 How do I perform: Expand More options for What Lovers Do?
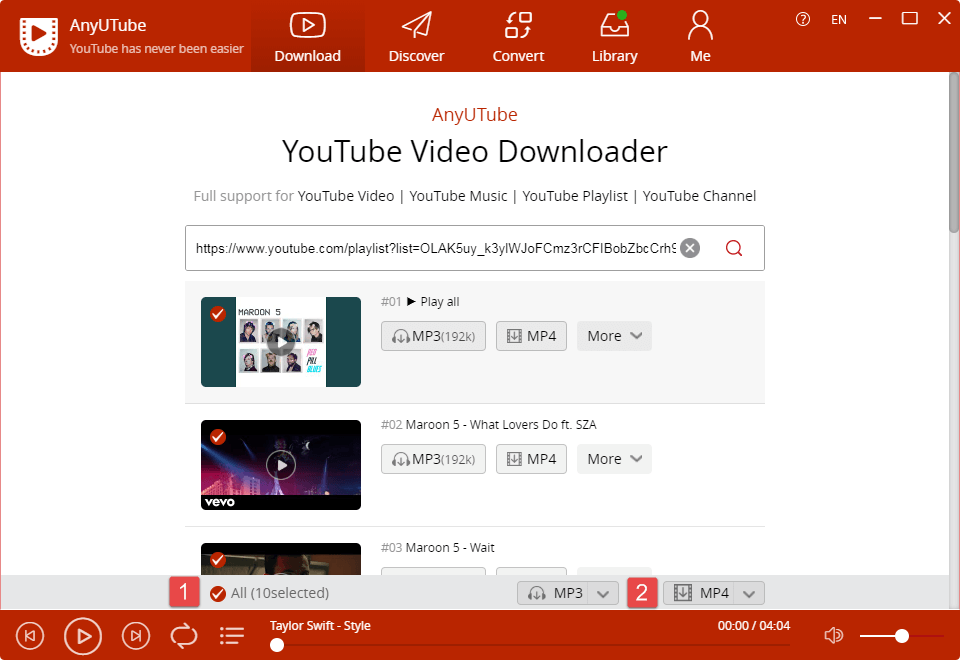pos(614,459)
